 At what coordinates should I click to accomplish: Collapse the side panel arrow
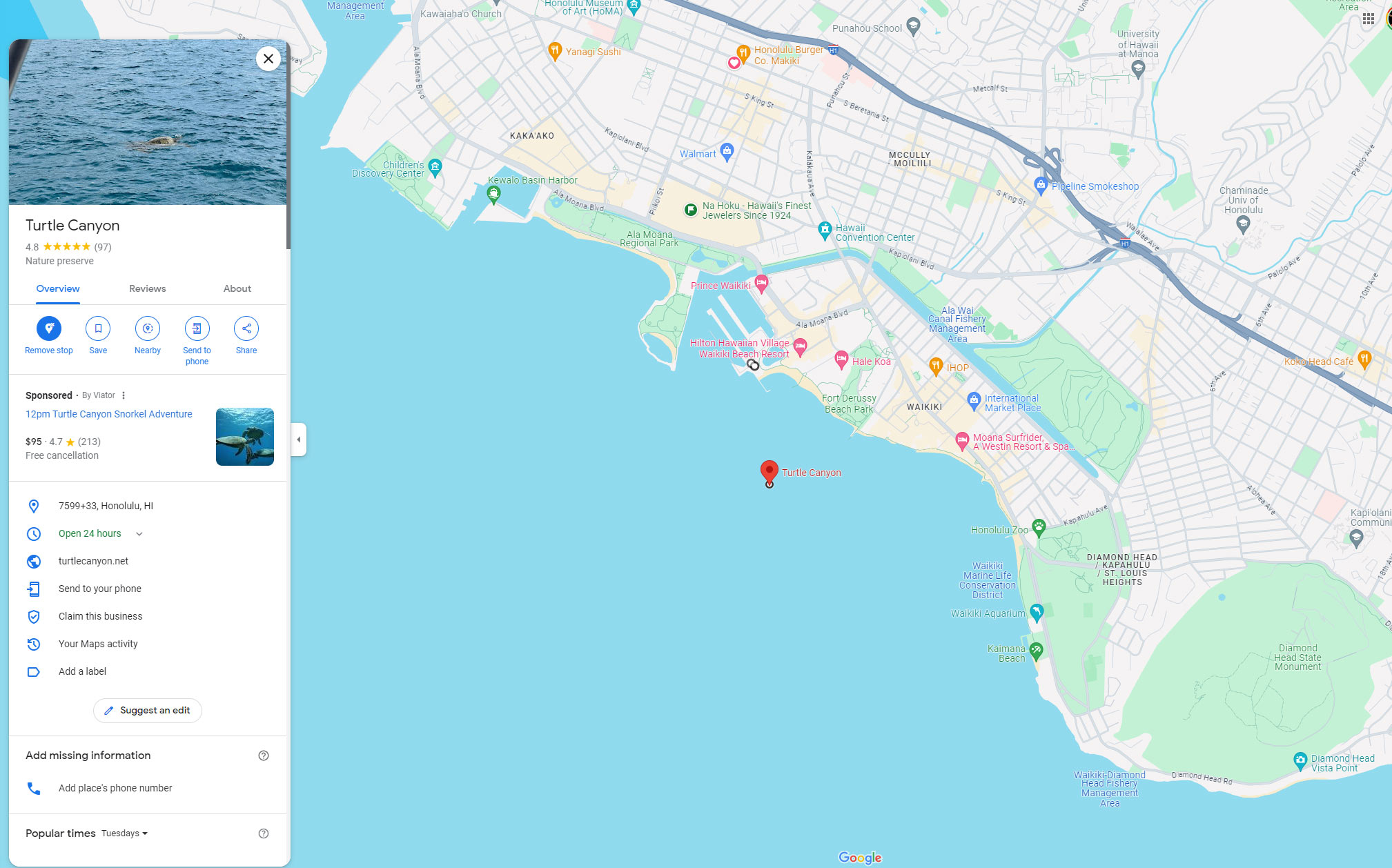pos(298,440)
